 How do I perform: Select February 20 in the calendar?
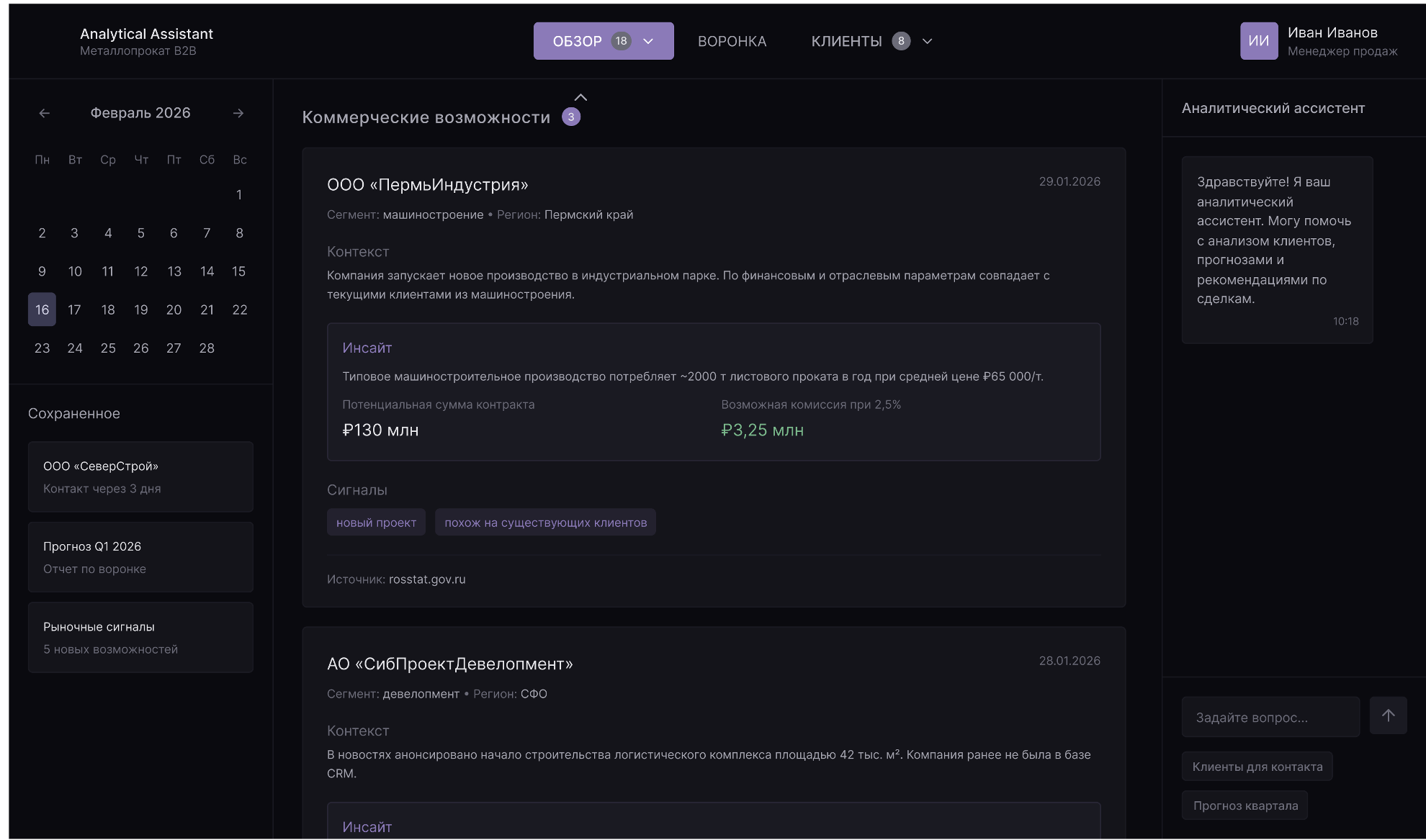174,310
